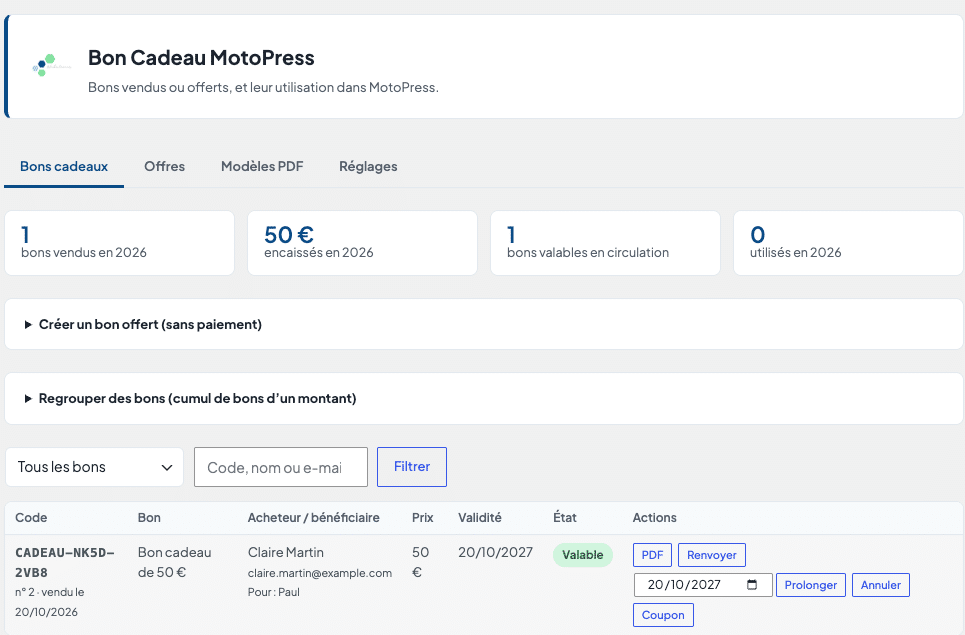Image resolution: width=965 pixels, height=635 pixels.
Task: Open the calendar picker in the date field
Action: [751, 585]
